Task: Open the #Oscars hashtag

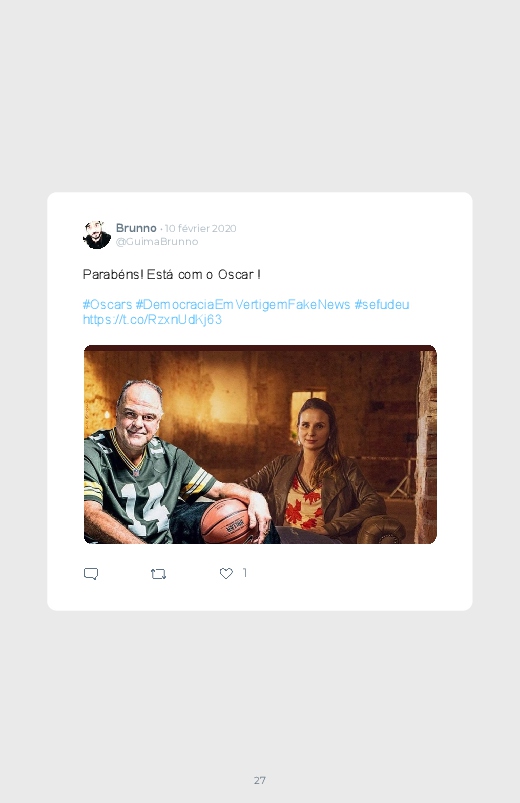Action: 108,305
